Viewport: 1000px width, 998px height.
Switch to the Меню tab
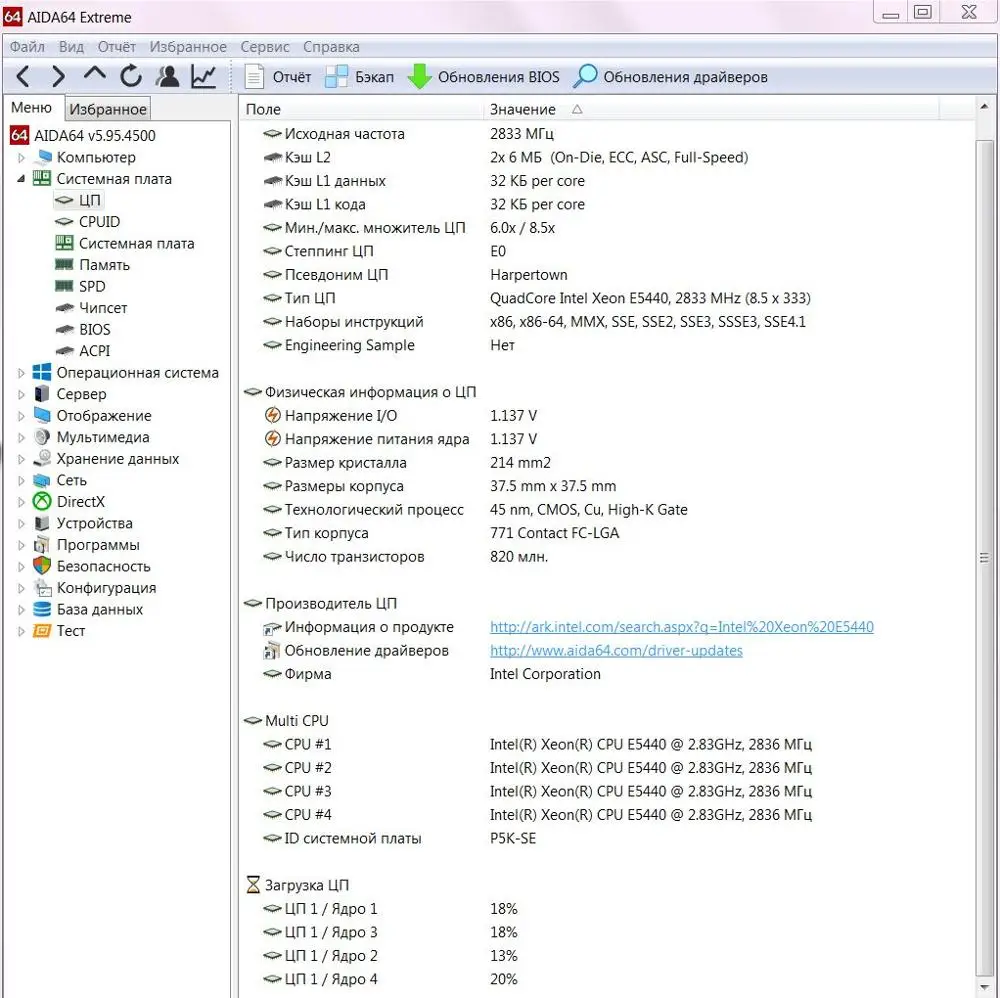tap(31, 108)
